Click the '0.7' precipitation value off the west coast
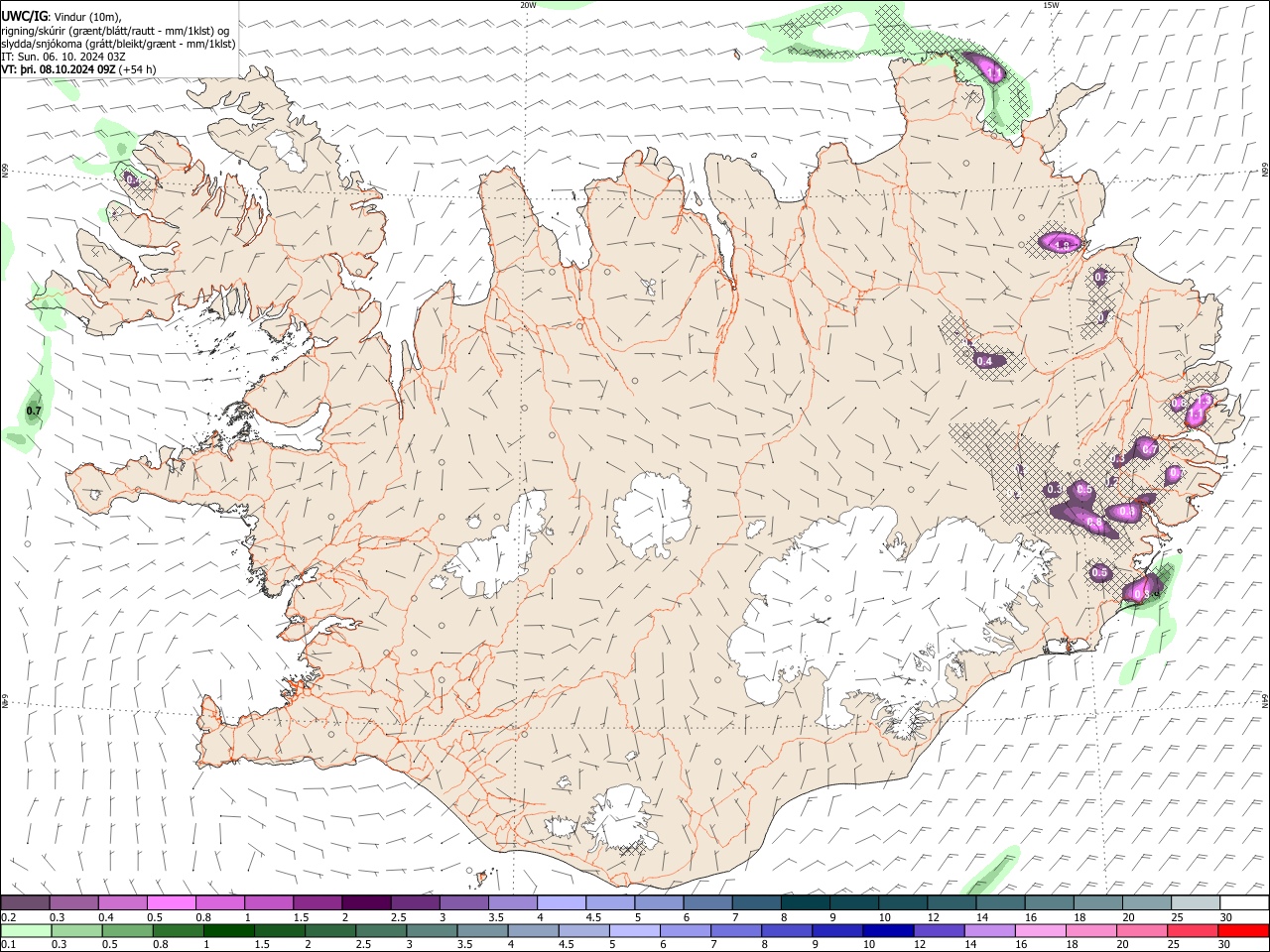 34,411
